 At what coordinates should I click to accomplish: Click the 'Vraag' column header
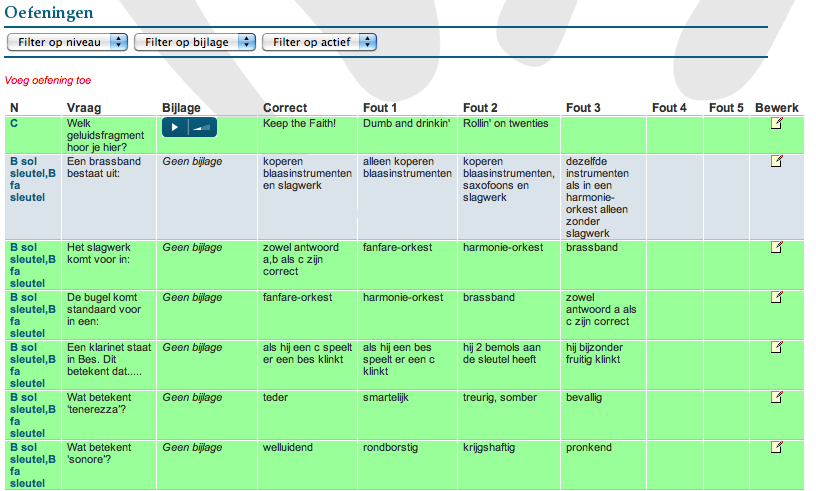[x=84, y=108]
